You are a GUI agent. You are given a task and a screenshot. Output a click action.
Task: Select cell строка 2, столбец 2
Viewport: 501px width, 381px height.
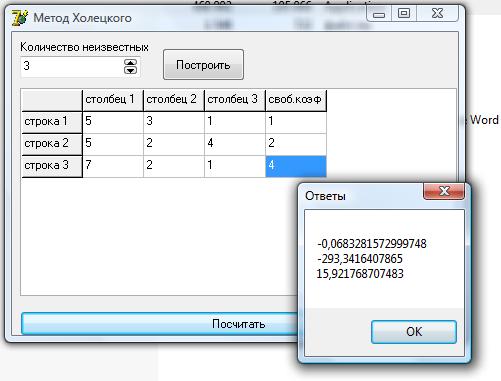click(174, 144)
